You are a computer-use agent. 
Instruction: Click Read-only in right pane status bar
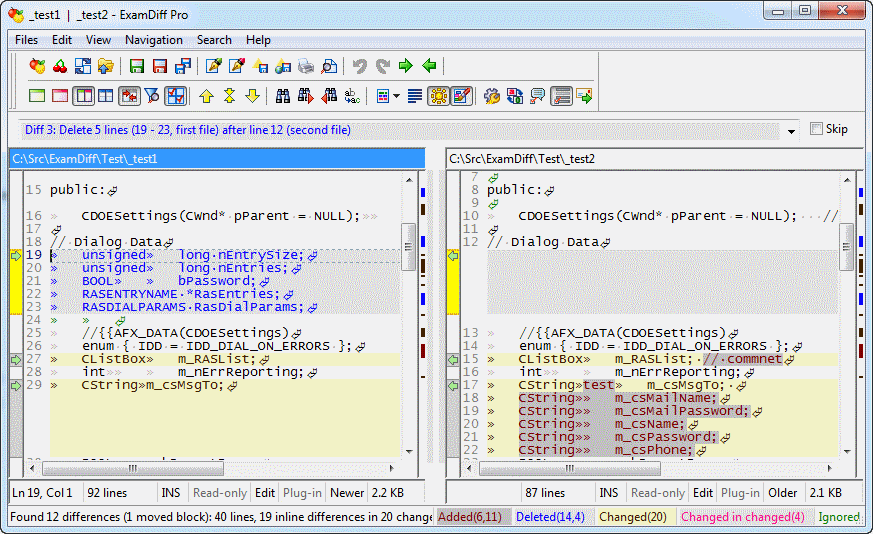[x=658, y=493]
